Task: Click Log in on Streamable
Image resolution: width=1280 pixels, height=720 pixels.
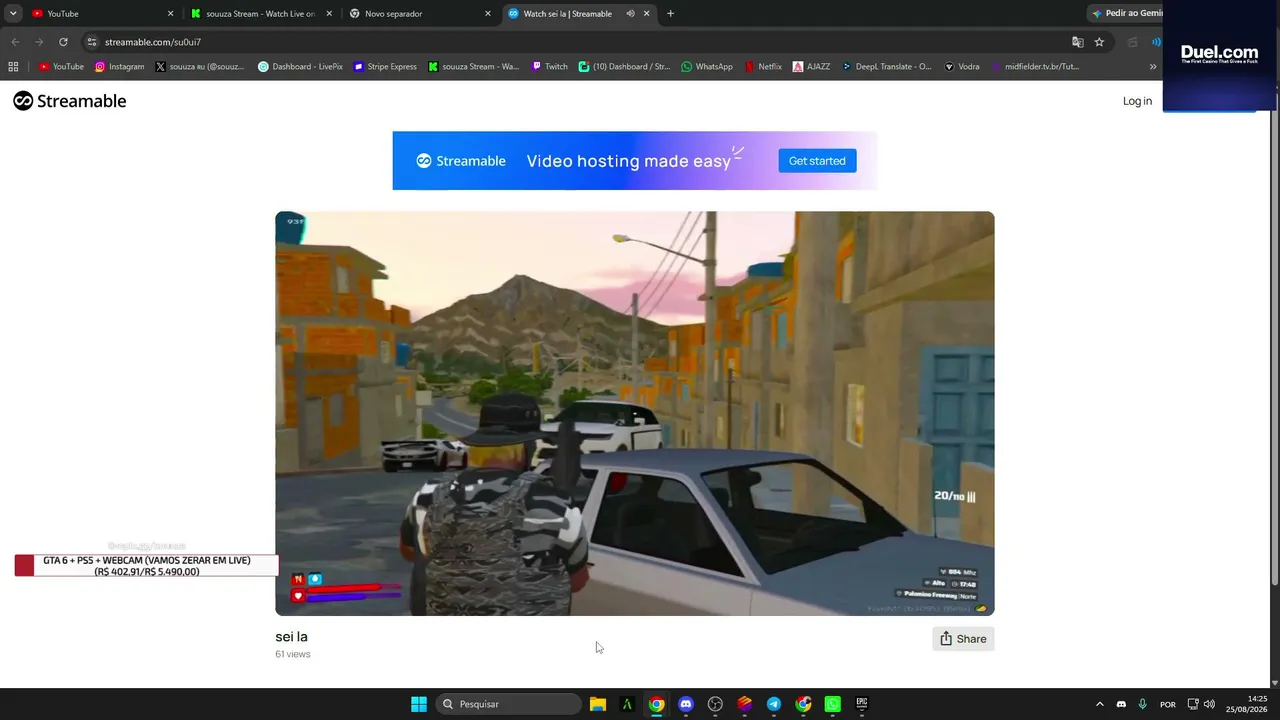Action: point(1137,101)
